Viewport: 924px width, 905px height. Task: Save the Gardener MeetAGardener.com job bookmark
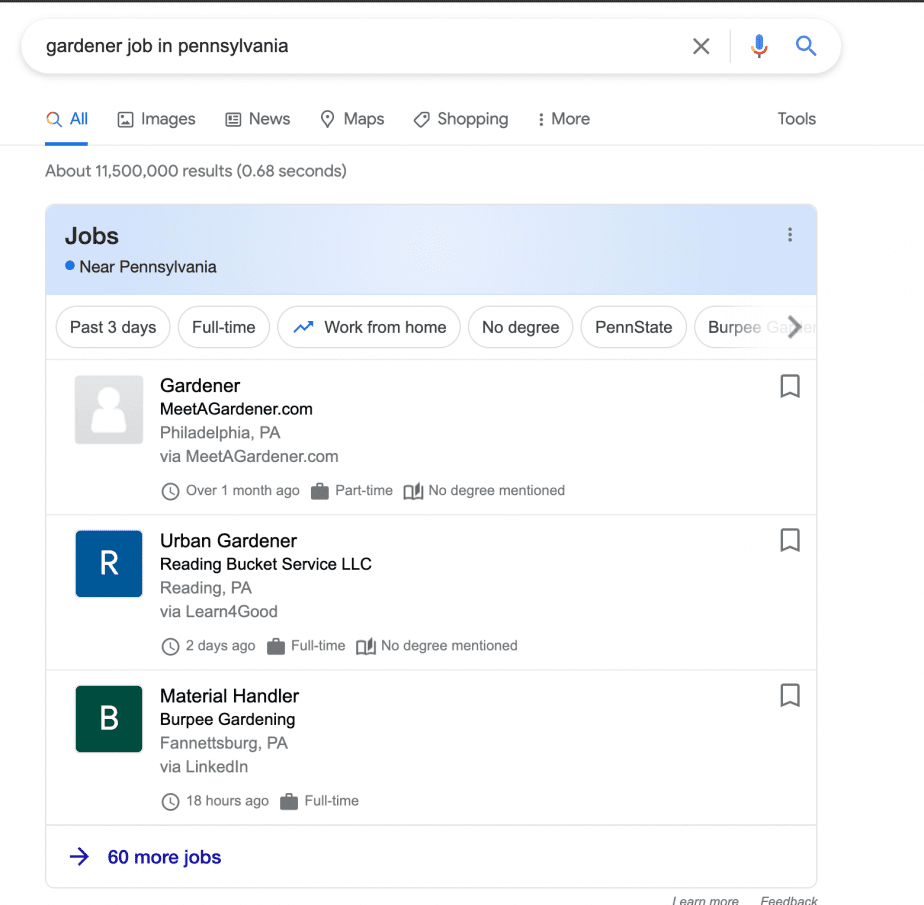[x=790, y=387]
